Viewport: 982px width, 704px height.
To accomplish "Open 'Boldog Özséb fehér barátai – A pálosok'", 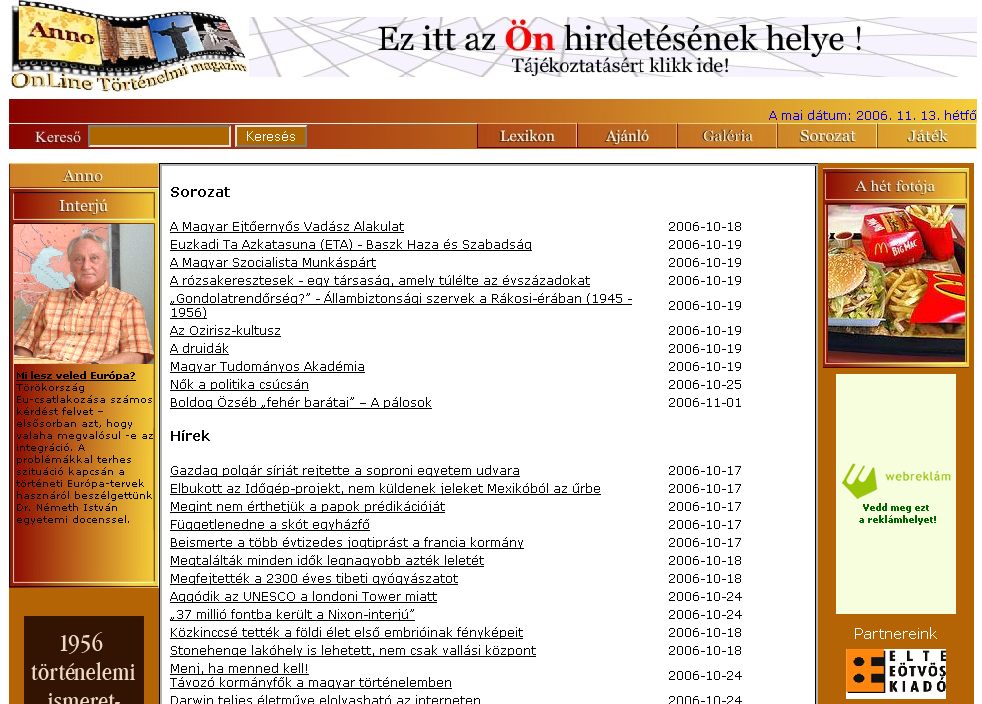I will pyautogui.click(x=301, y=403).
